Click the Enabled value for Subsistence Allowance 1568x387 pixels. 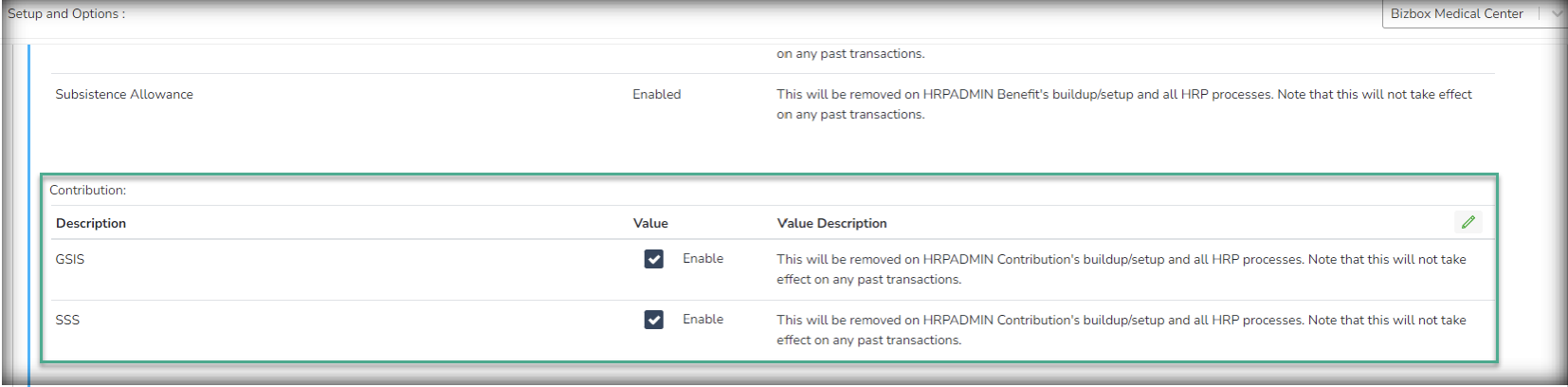pos(656,95)
